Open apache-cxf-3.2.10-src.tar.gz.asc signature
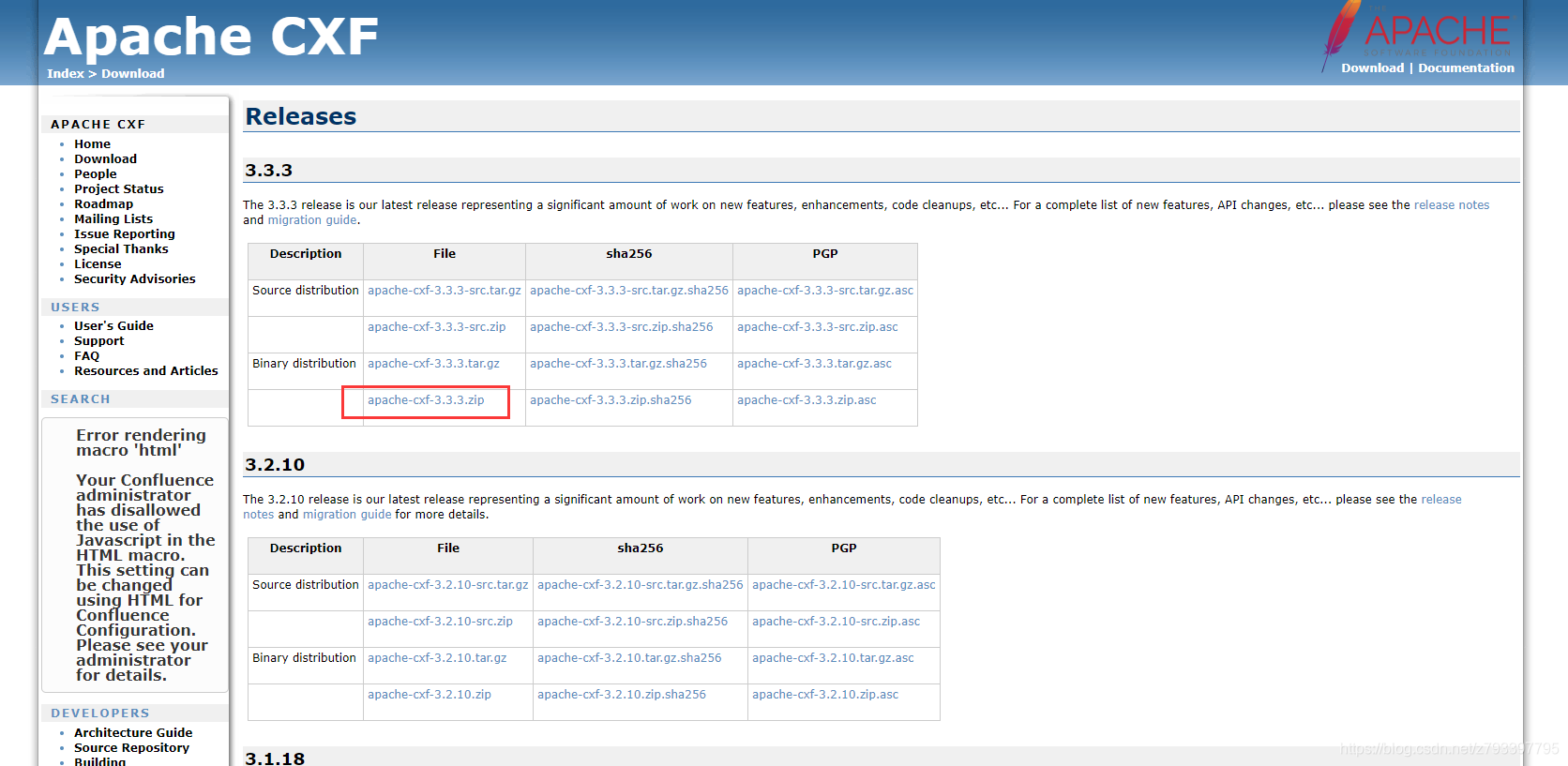 point(844,585)
